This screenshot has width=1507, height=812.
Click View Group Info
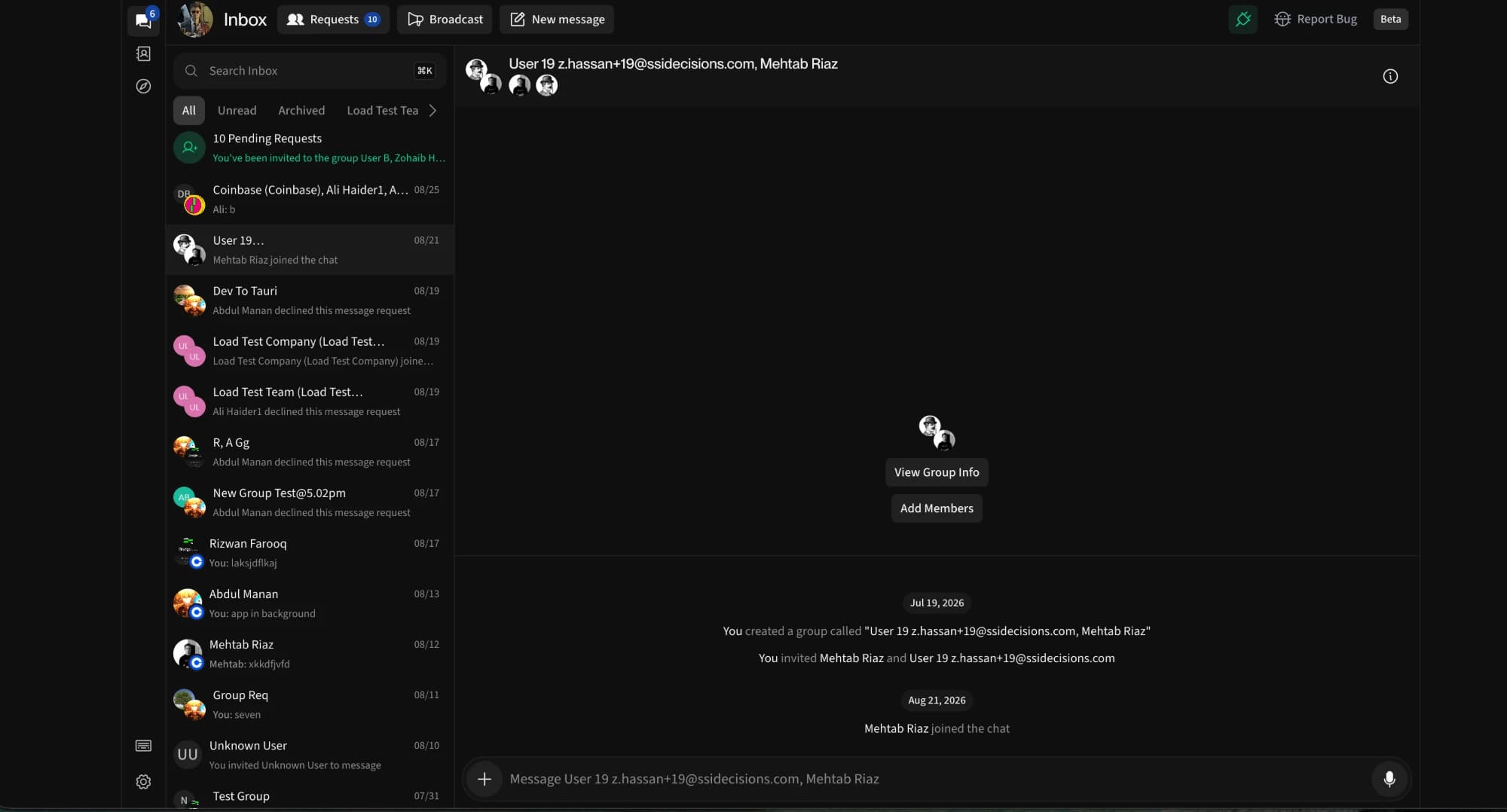click(x=937, y=472)
